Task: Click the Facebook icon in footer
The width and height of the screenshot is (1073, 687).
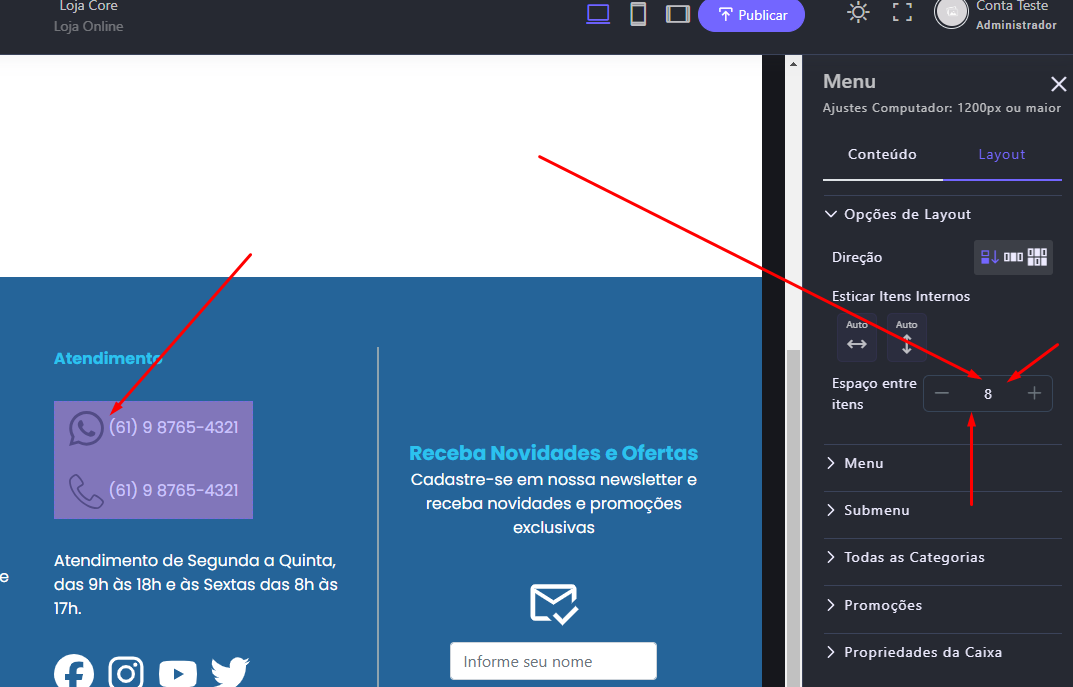Action: [74, 673]
